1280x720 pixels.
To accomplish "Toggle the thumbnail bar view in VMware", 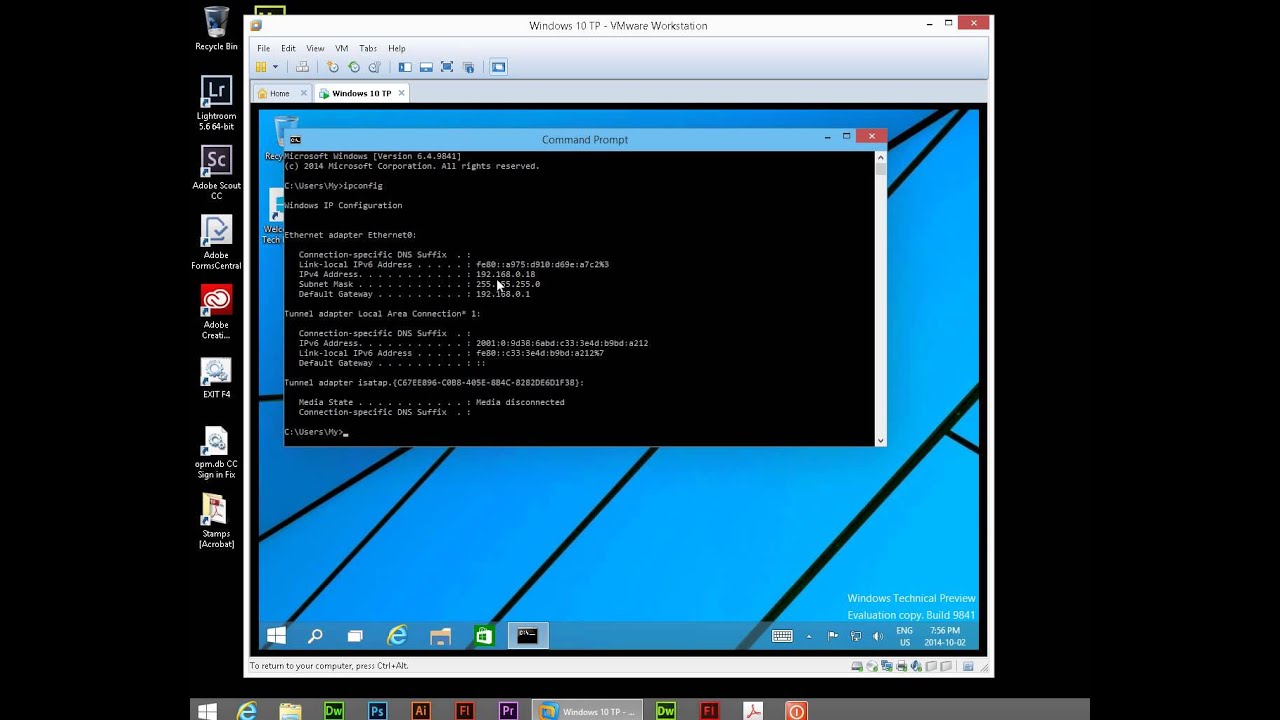I will point(426,67).
